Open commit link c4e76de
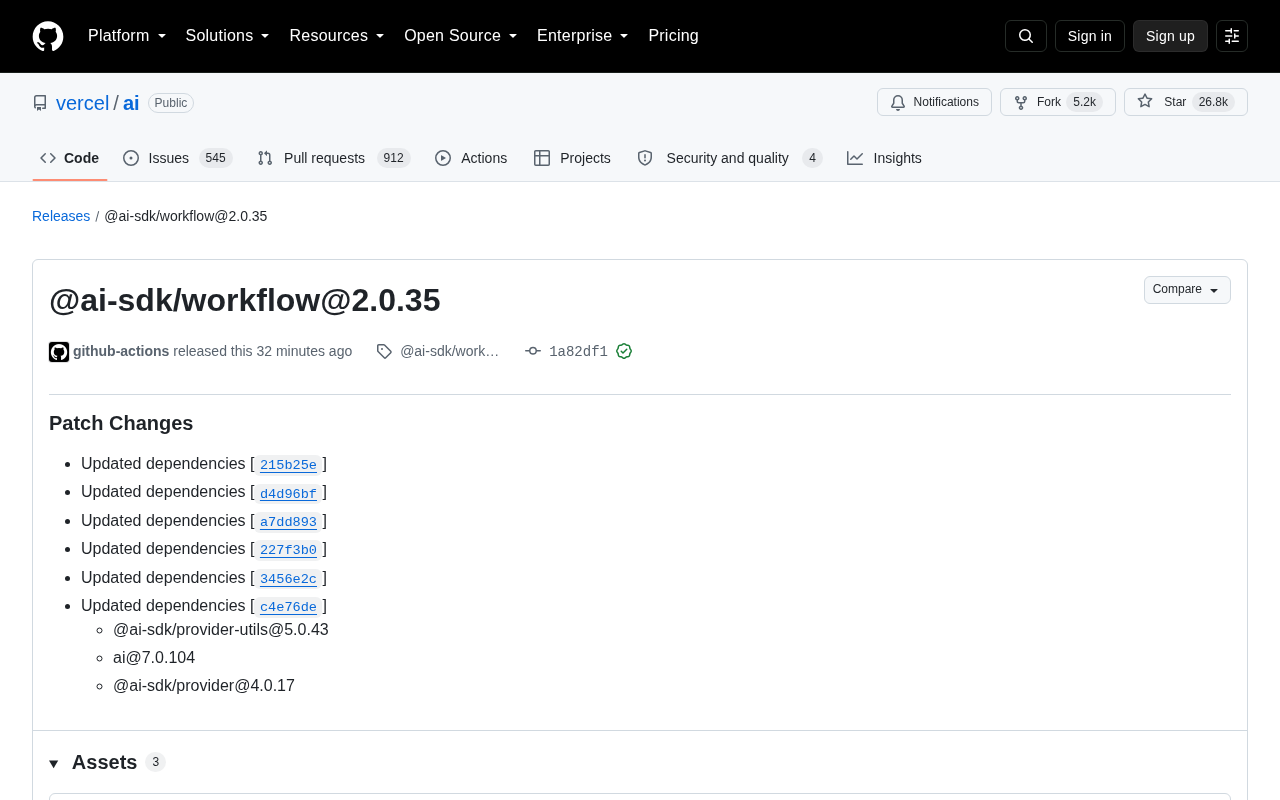This screenshot has width=1280, height=800. [x=288, y=607]
